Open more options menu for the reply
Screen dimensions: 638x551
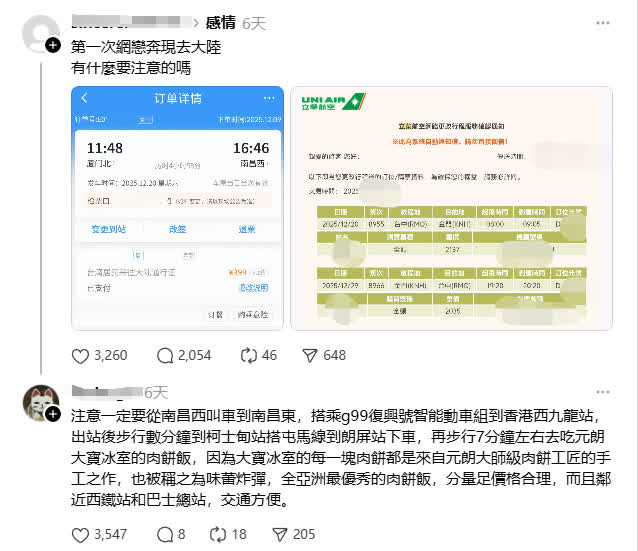(x=603, y=392)
